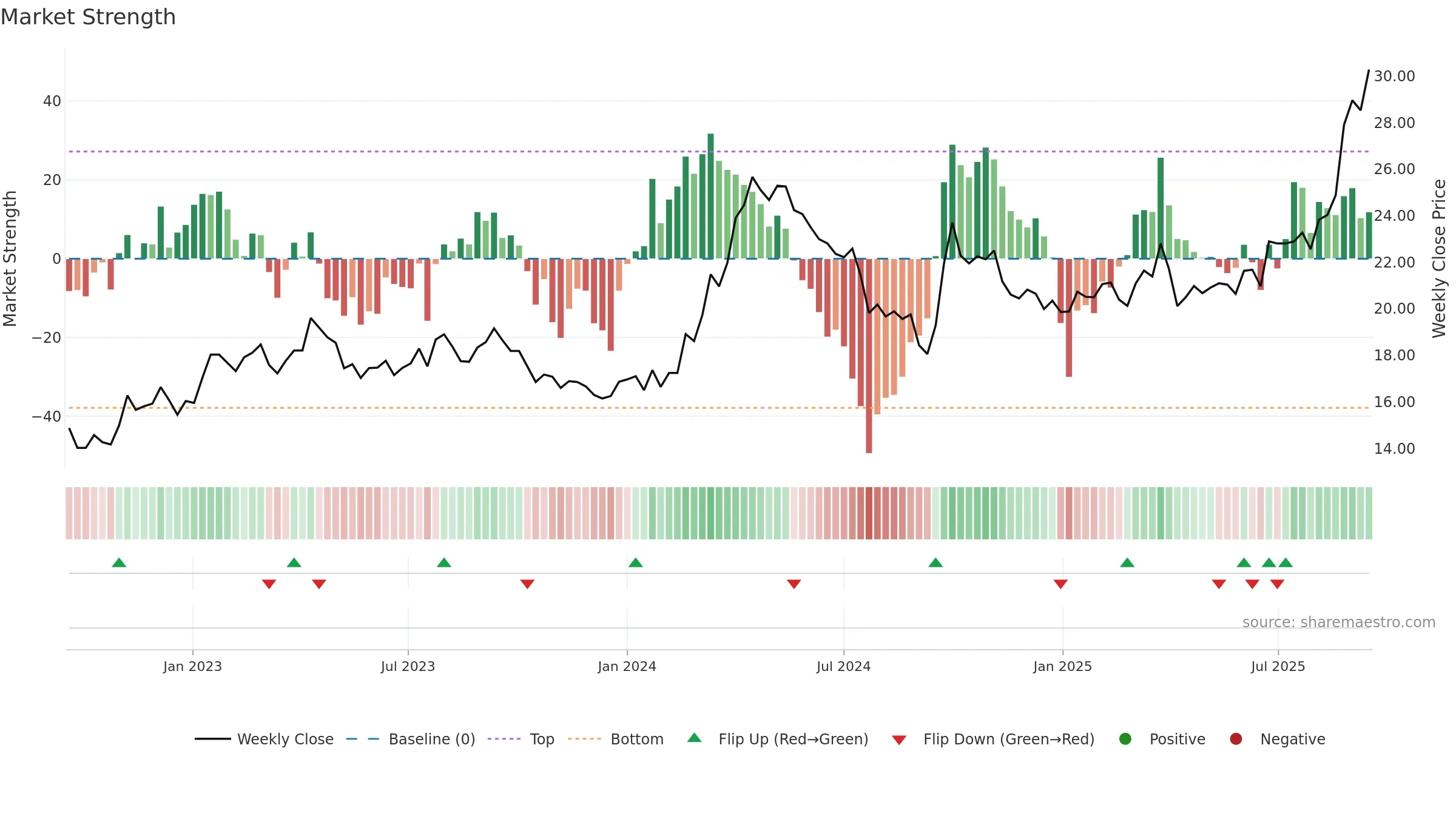Screen dimensions: 1456x819
Task: Click the Market Strength chart title
Action: tap(88, 17)
